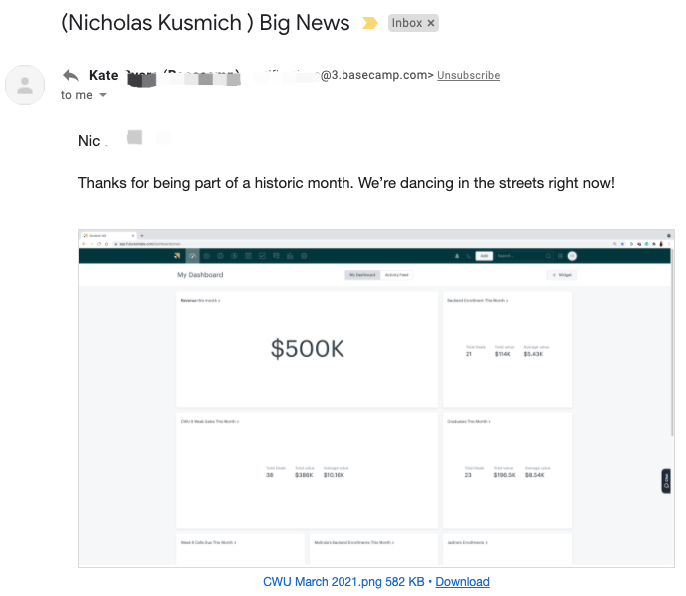686x596 pixels.
Task: Click the Unsubscribe link
Action: click(x=468, y=75)
